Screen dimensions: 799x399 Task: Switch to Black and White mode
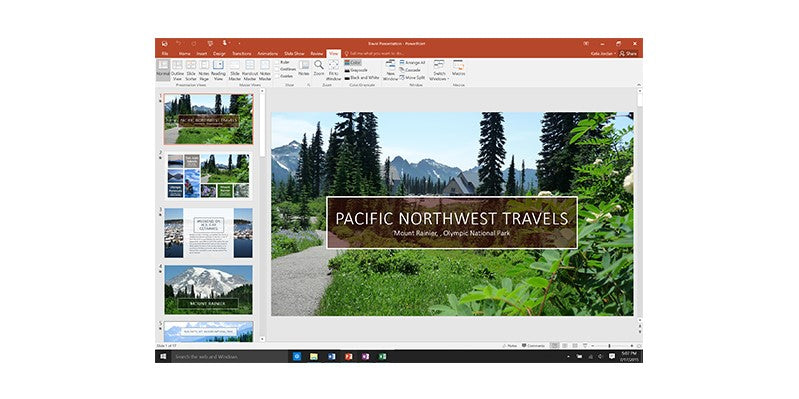362,77
